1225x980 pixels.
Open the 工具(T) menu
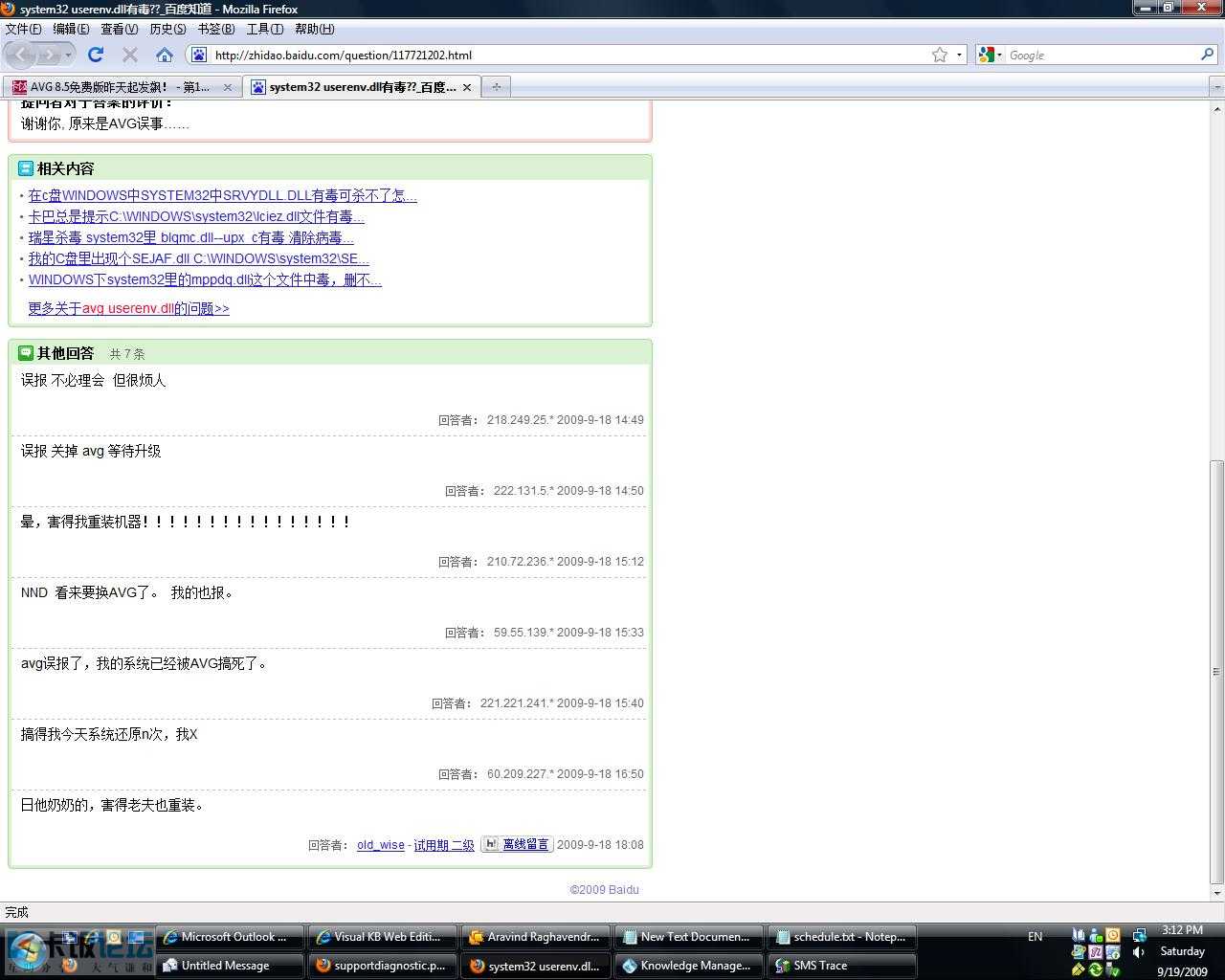[x=264, y=29]
